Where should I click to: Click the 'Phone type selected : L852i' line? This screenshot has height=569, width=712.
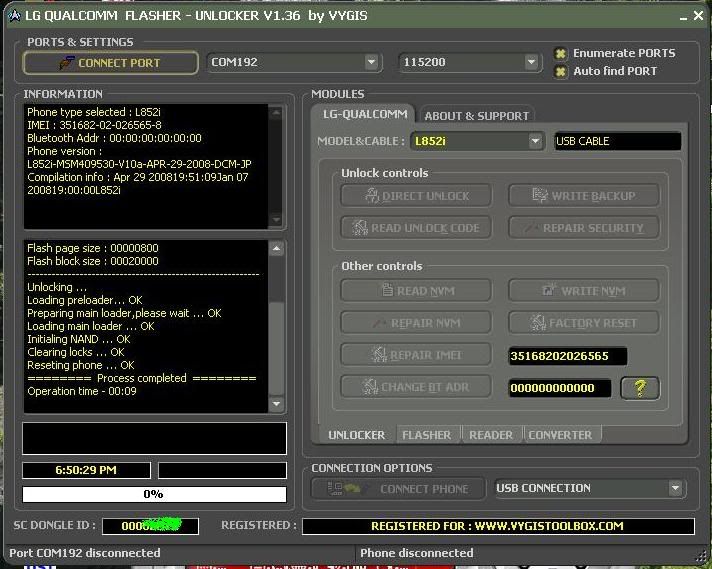(94, 112)
